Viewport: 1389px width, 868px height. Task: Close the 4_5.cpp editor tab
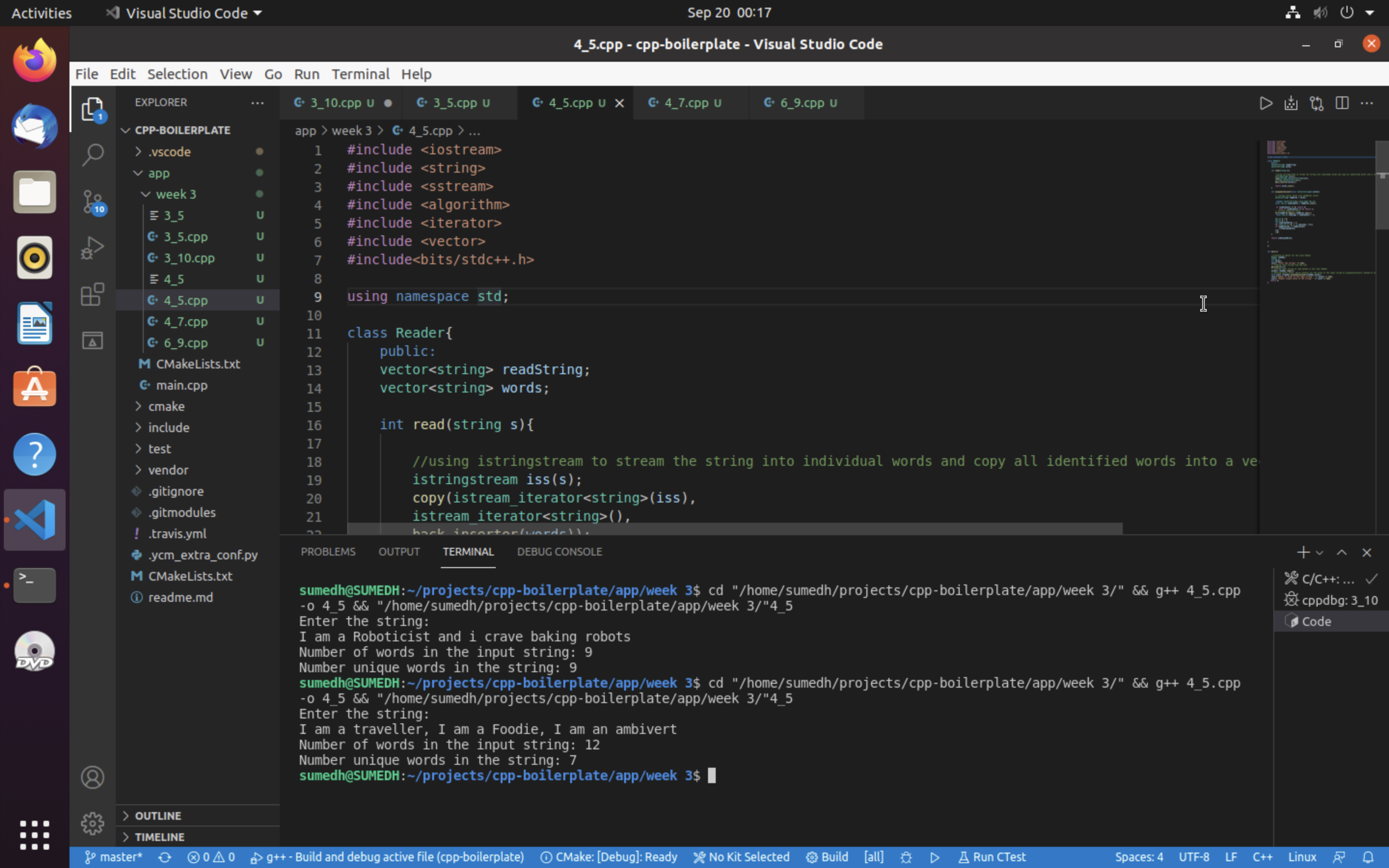pos(619,103)
